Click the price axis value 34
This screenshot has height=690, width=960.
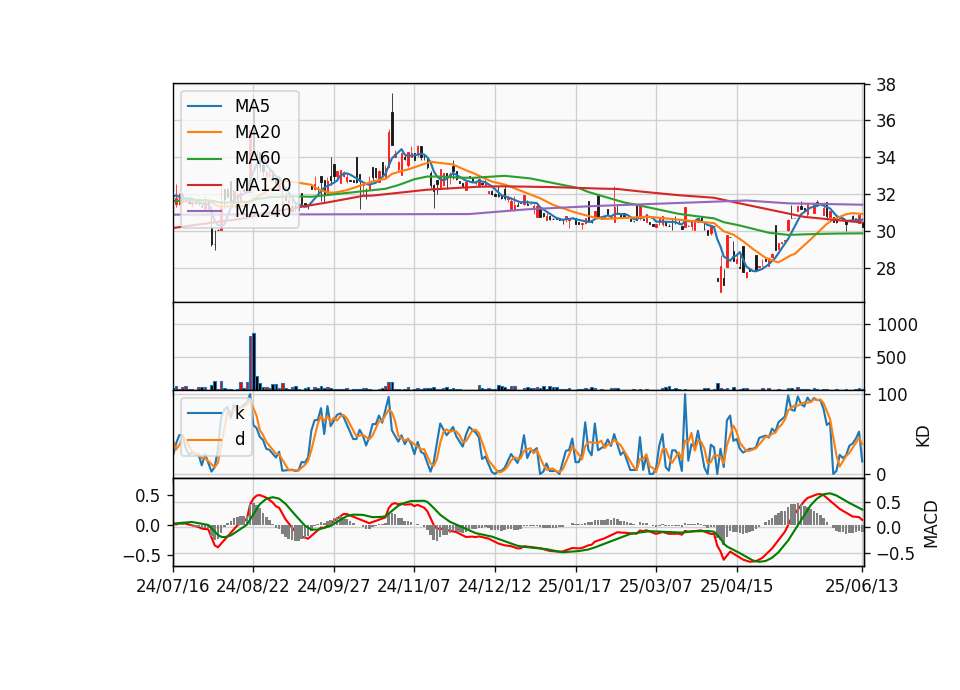(x=886, y=158)
